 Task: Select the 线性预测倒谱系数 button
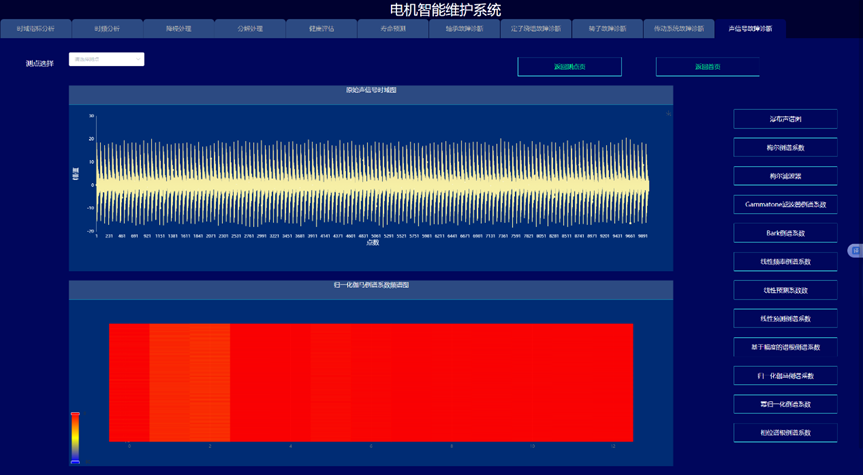[x=785, y=319]
